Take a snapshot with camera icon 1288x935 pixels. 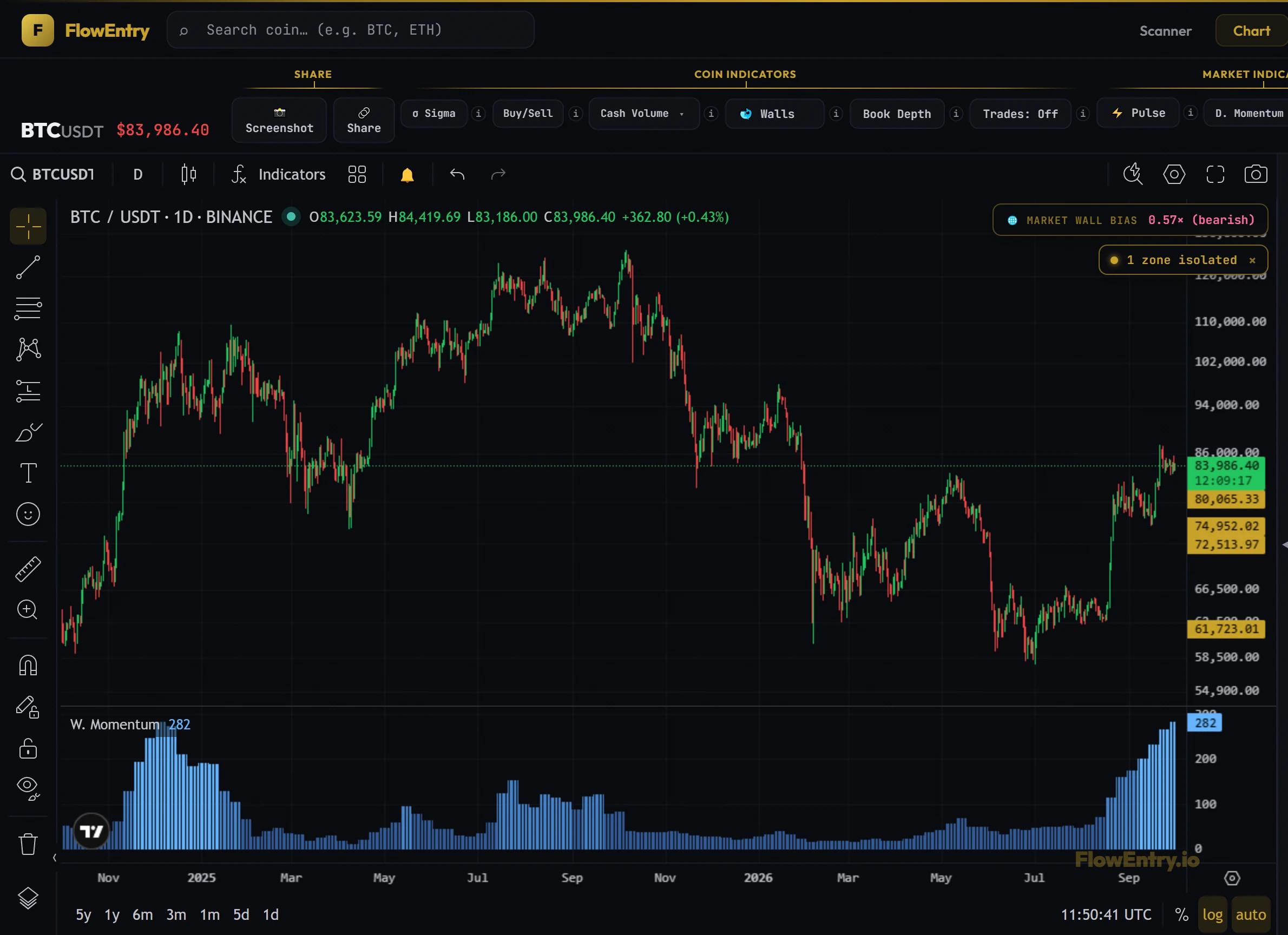1256,174
